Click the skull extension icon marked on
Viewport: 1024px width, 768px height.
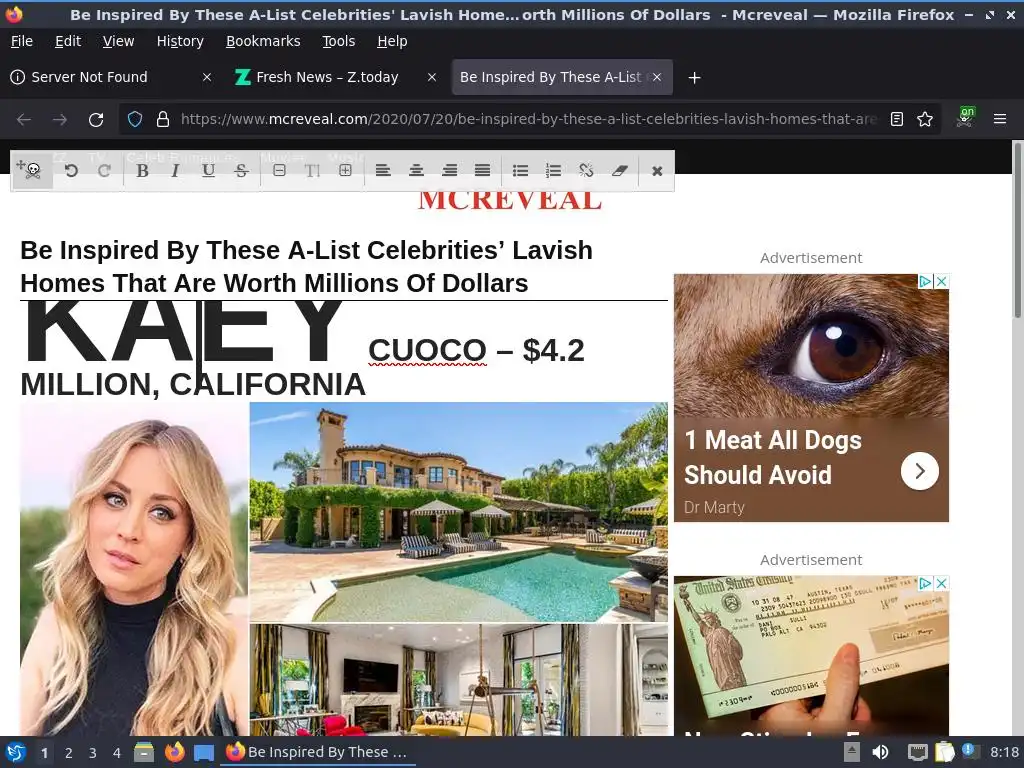[965, 118]
